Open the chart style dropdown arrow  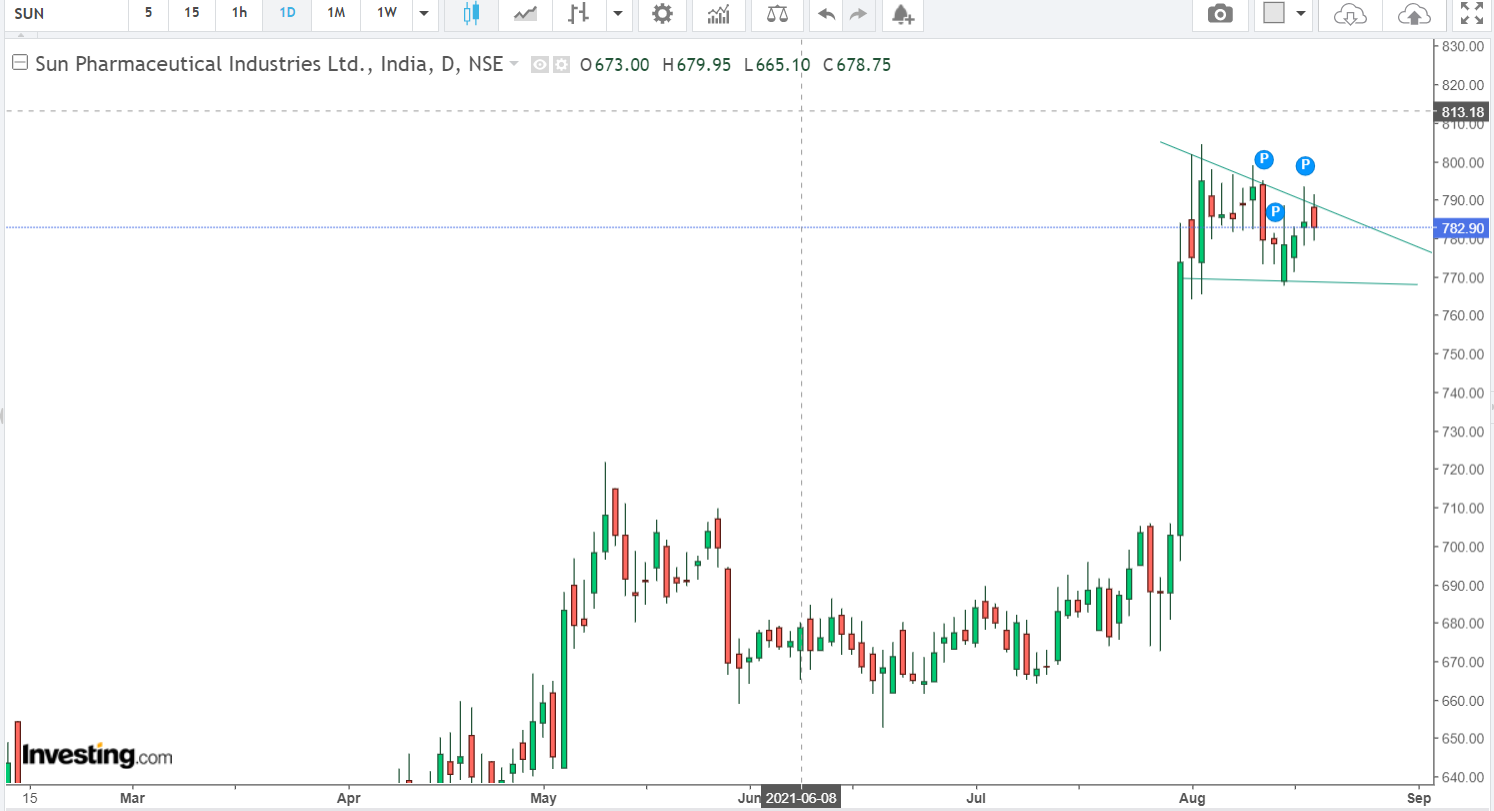(618, 14)
